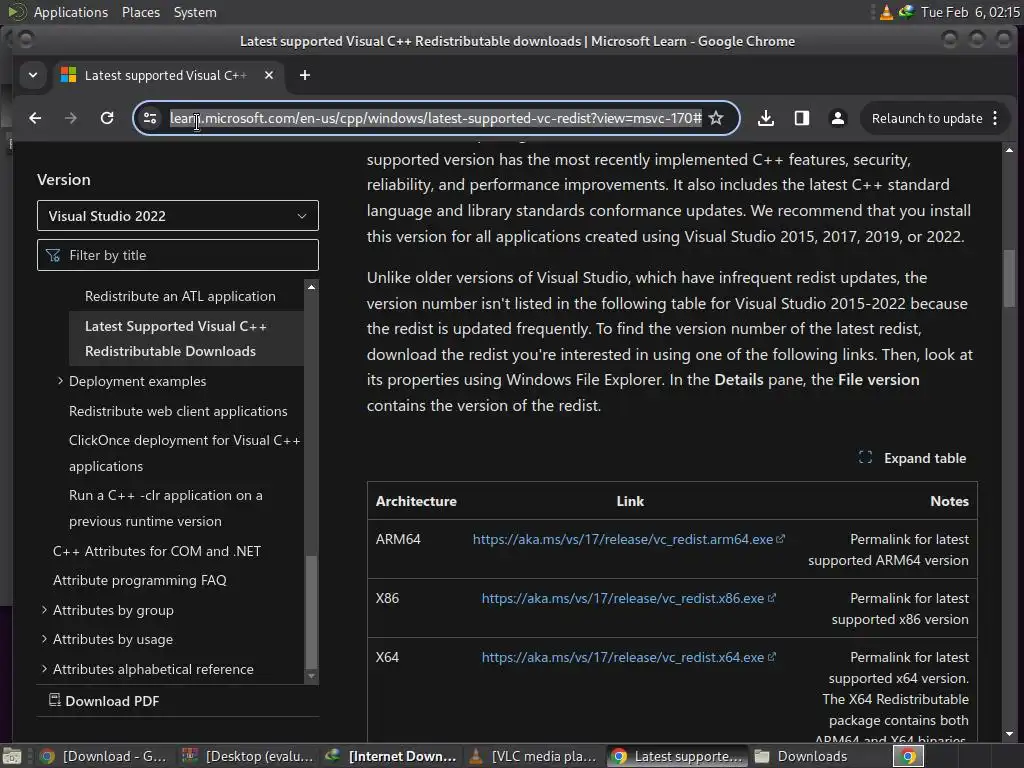Switch to VLC media pla... taskbar window

click(x=533, y=756)
